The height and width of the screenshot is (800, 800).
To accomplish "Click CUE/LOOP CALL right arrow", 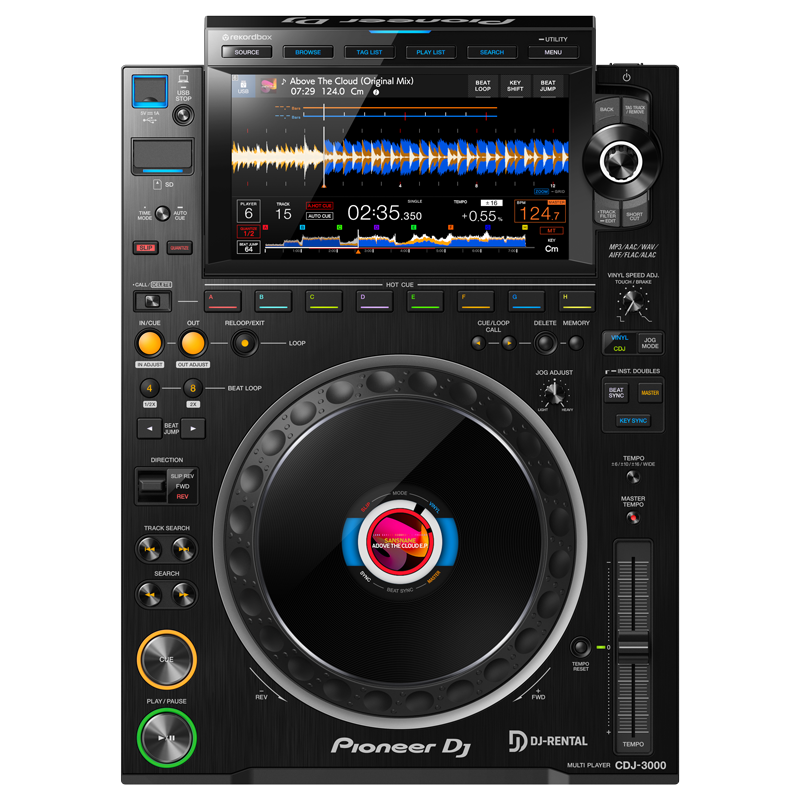I will tap(509, 343).
